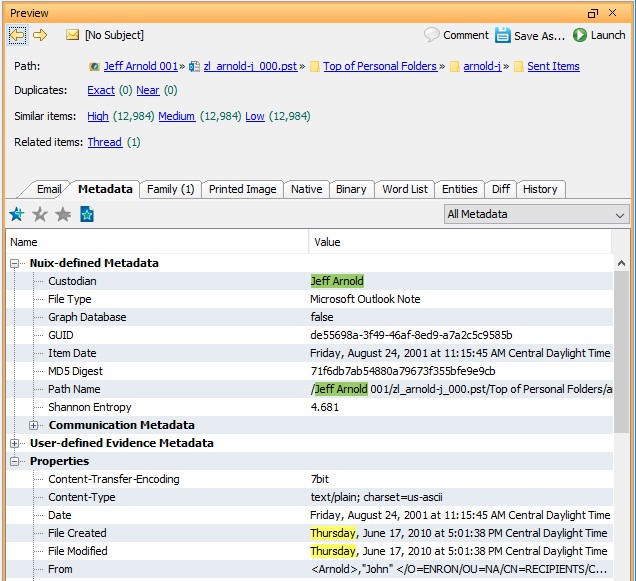Open the Sent Items path link
Viewport: 636px width, 581px height.
click(552, 66)
